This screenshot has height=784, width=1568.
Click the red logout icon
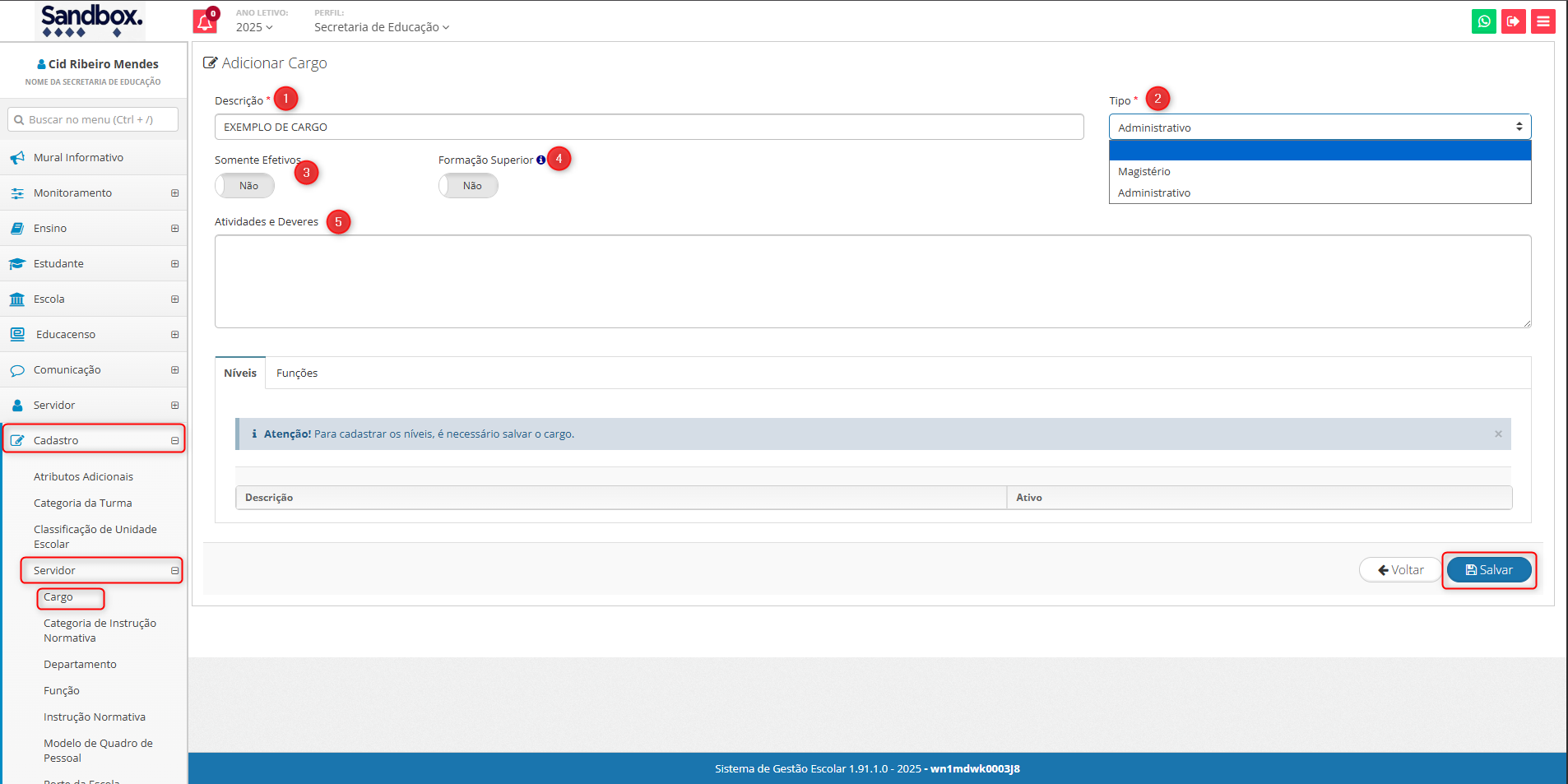pos(1513,21)
